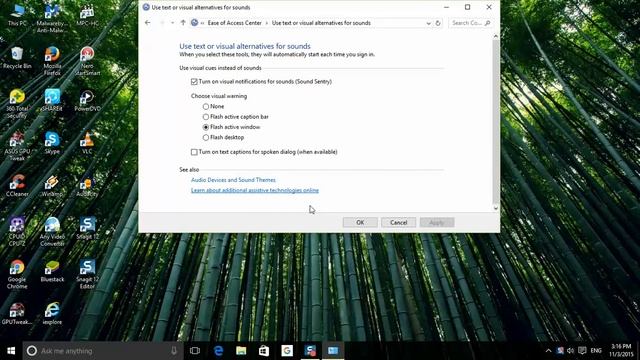Select the VLC desktop shortcut
This screenshot has height=360, width=640.
tap(87, 143)
